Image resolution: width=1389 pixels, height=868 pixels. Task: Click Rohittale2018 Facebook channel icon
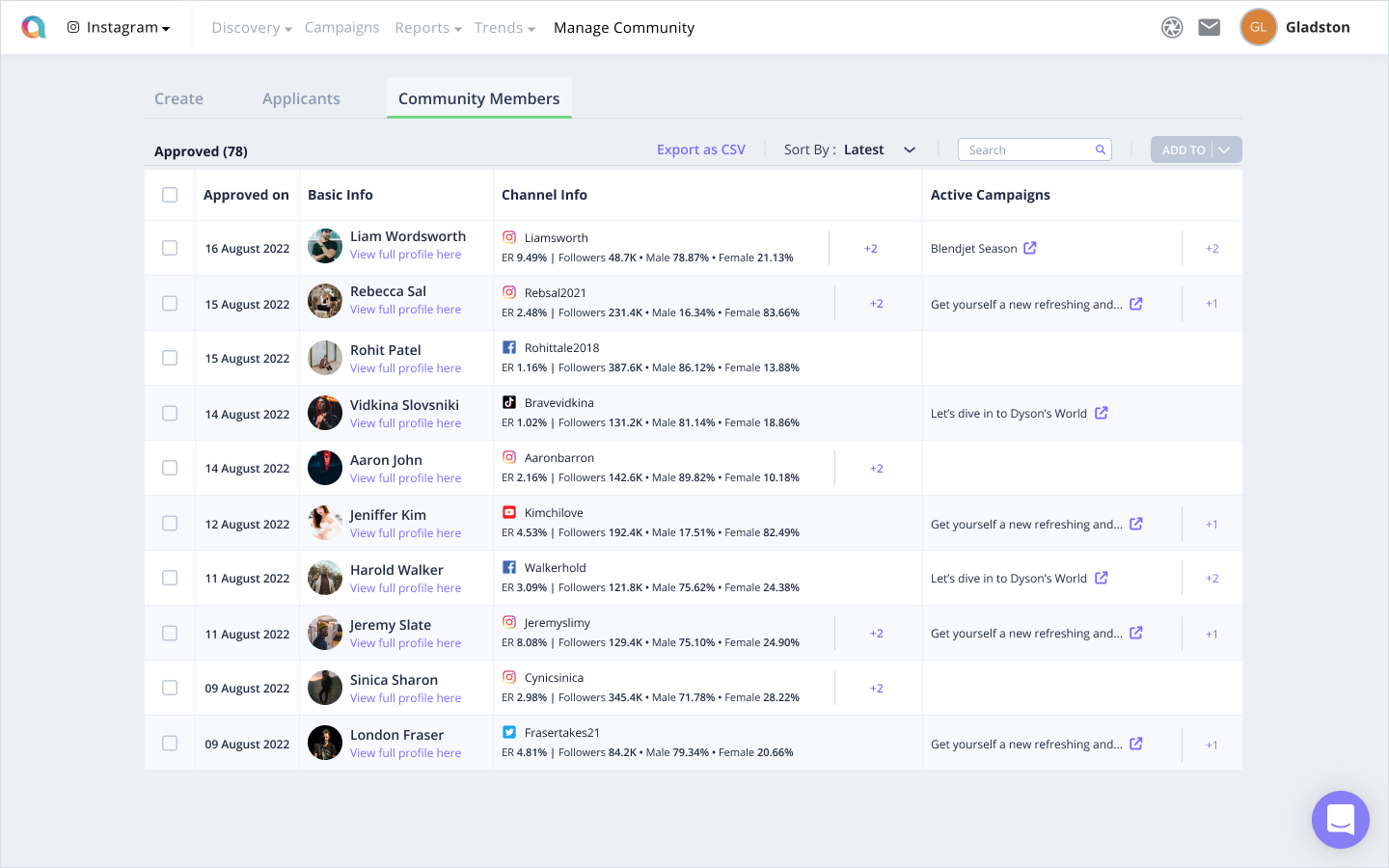pyautogui.click(x=509, y=347)
